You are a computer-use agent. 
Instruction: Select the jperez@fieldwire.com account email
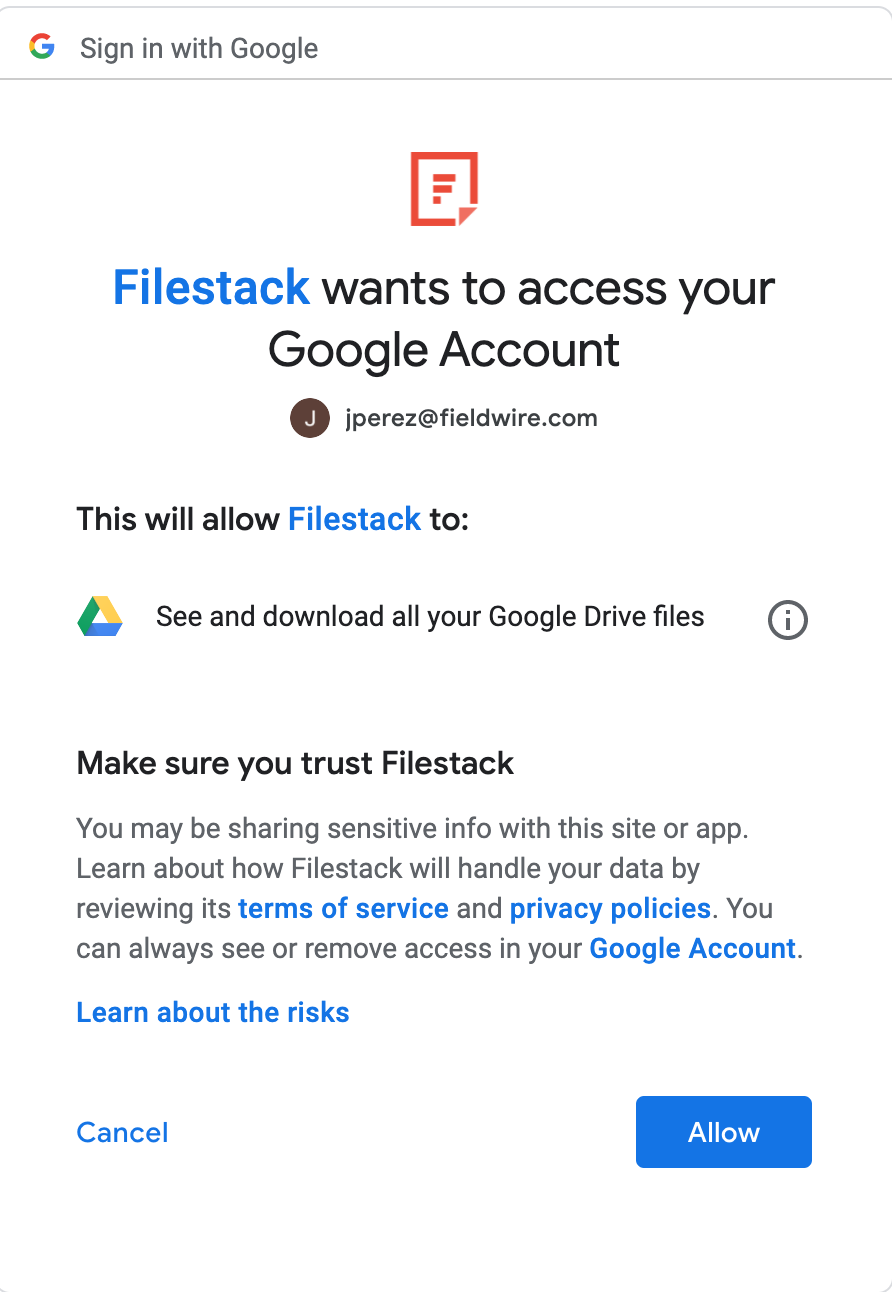471,418
